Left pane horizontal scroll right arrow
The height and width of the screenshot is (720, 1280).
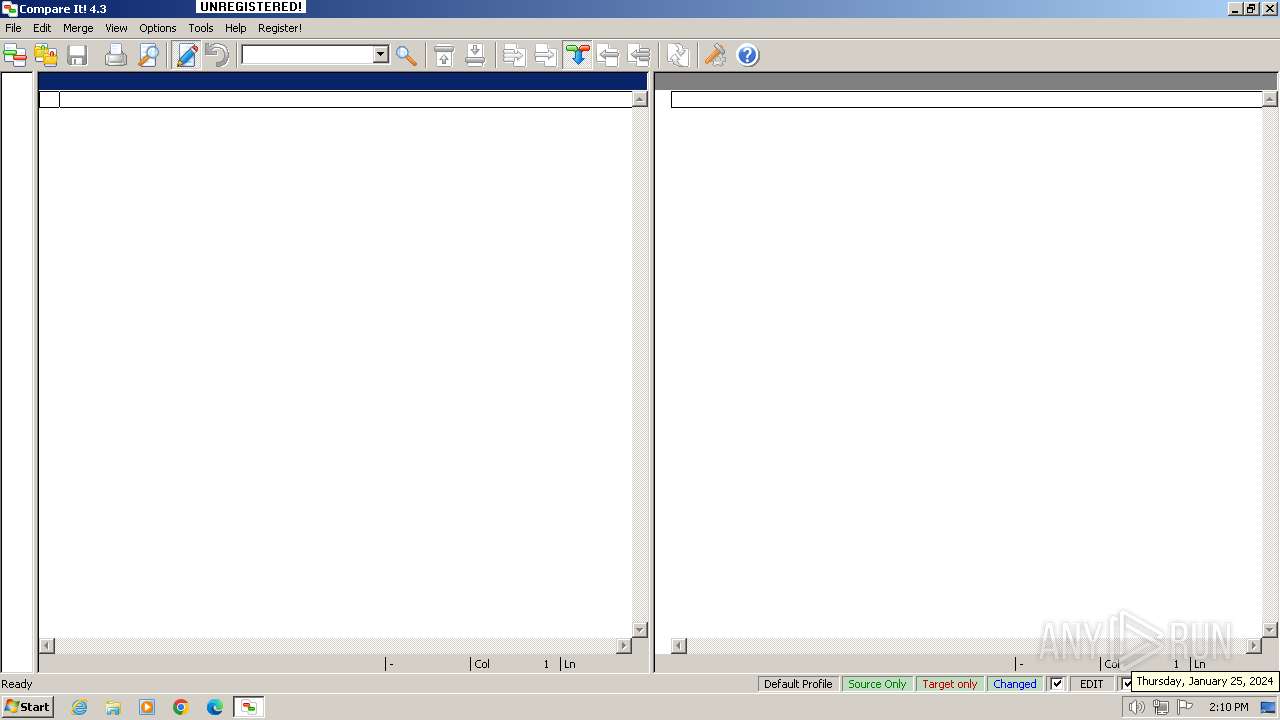pos(624,646)
